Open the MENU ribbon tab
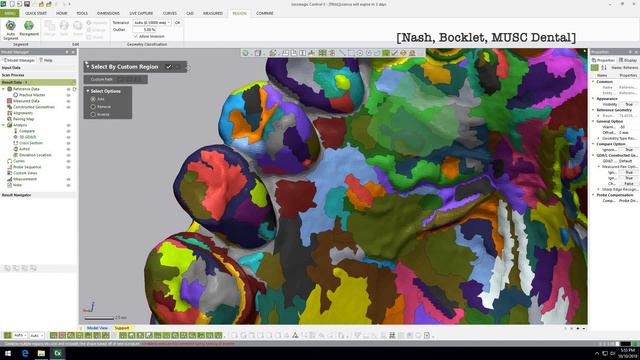640x360 pixels. (x=9, y=13)
